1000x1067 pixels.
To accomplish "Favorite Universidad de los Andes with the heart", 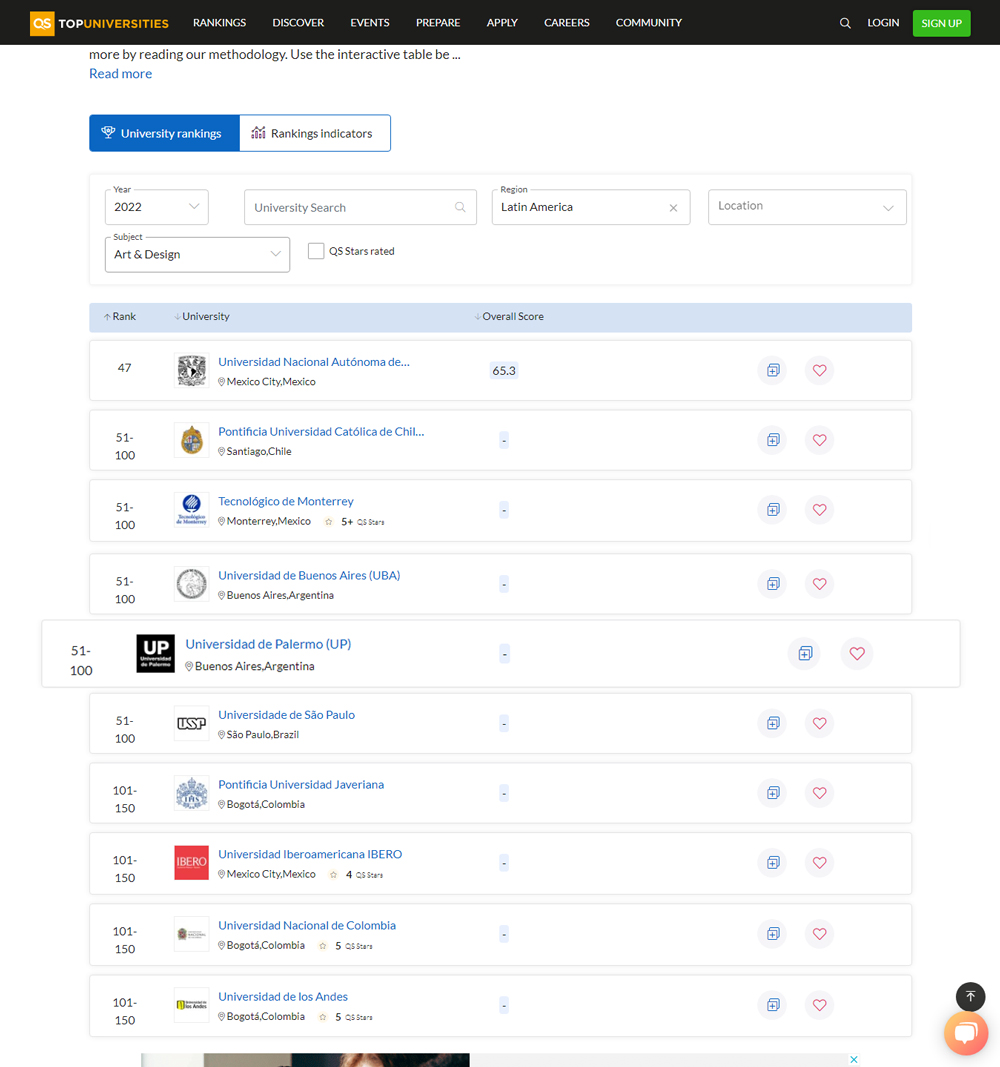I will tap(819, 1005).
